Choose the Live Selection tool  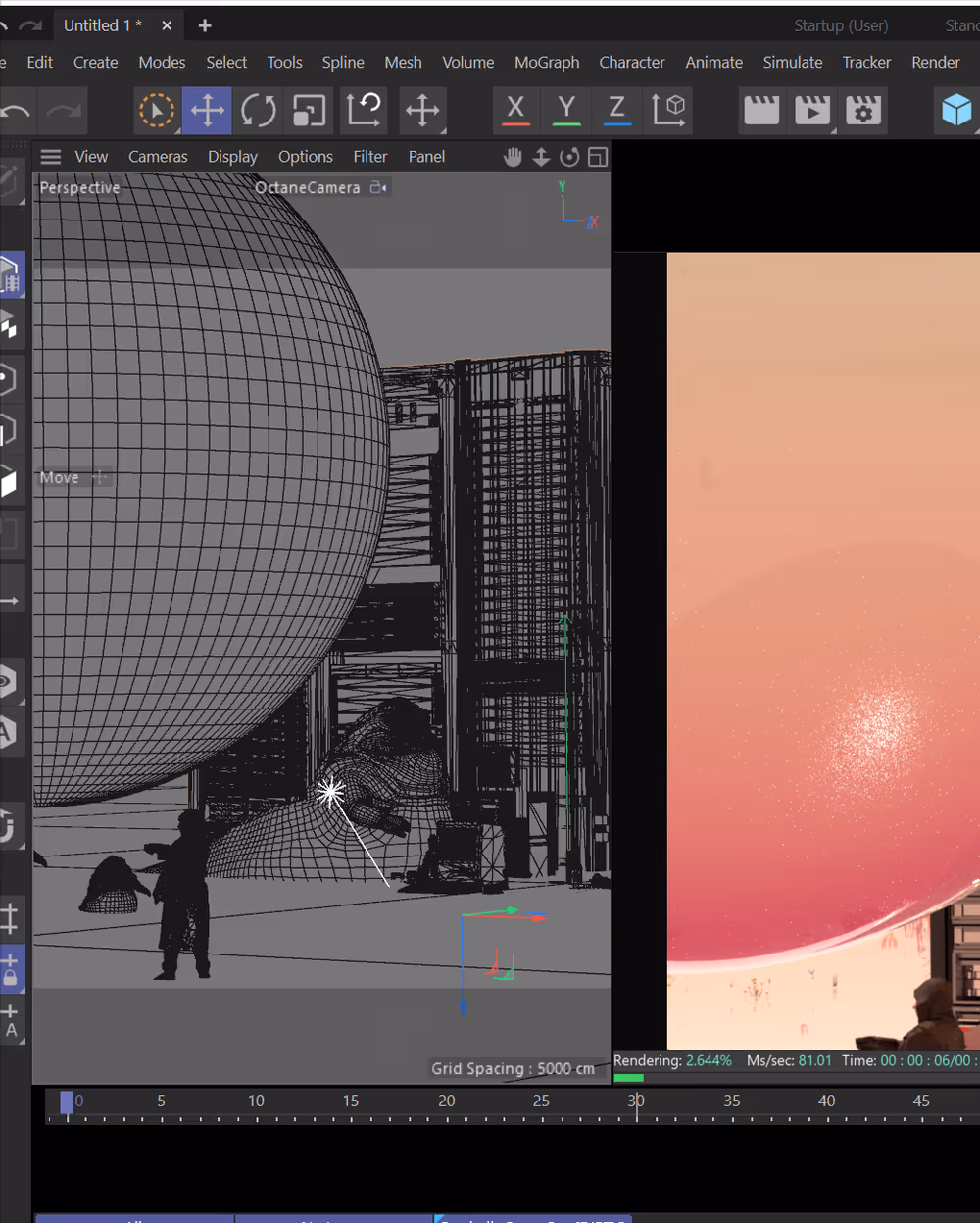157,110
